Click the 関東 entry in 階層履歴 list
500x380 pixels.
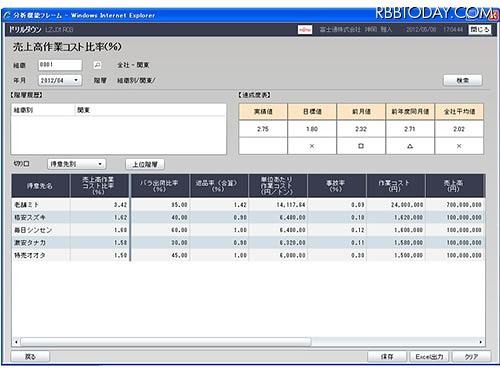(x=84, y=110)
